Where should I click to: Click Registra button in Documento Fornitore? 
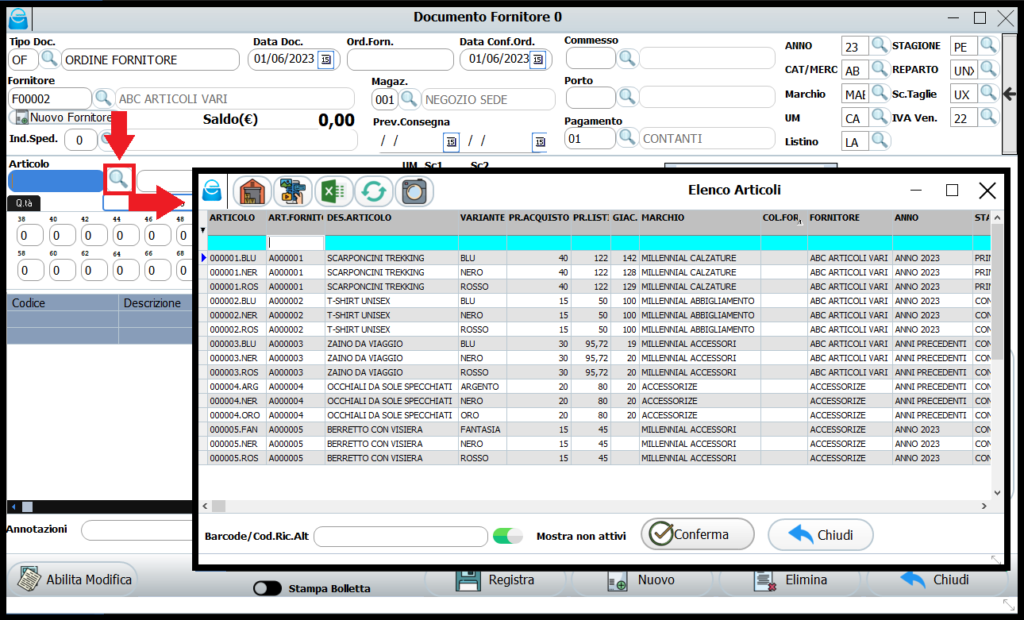pos(495,579)
